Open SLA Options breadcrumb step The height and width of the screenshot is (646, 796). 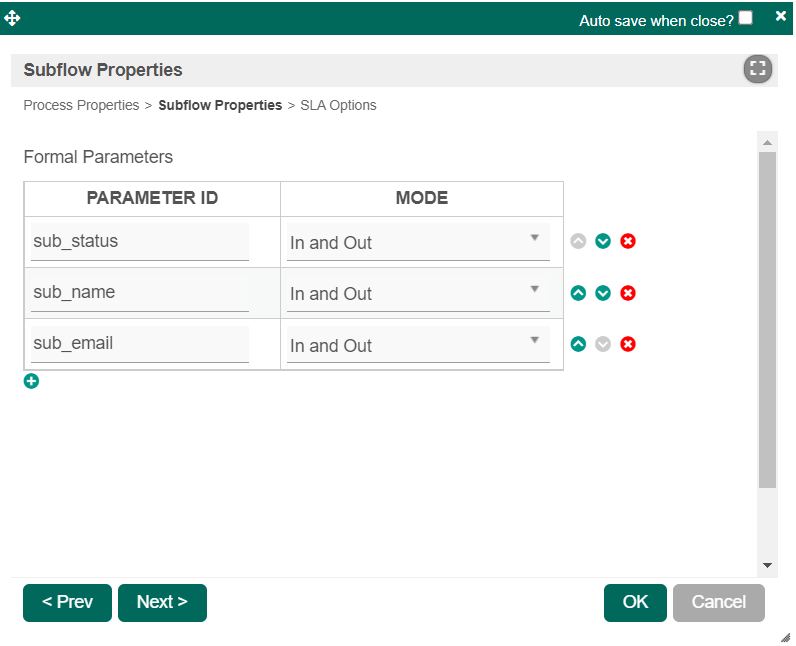tap(338, 105)
